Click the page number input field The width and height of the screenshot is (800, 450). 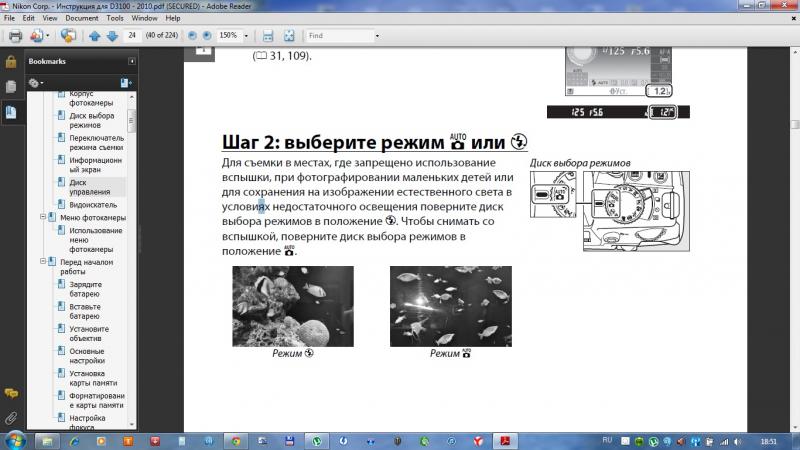pyautogui.click(x=132, y=35)
